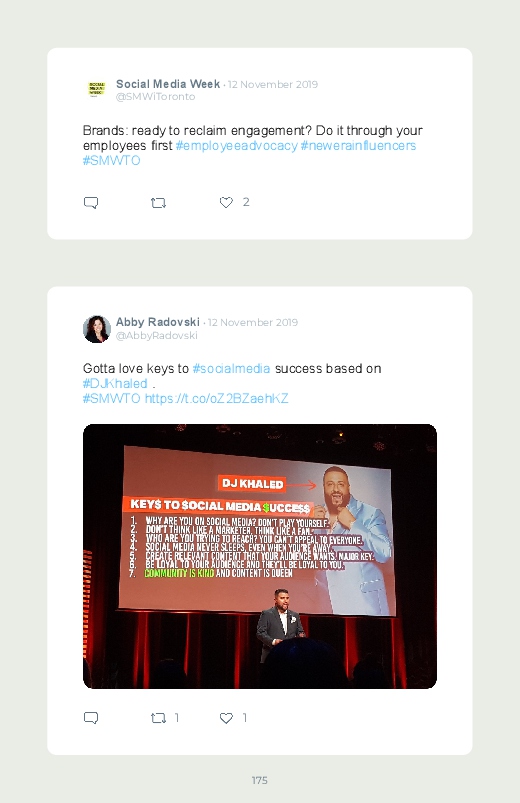Open the #socialmedia hashtag
The height and width of the screenshot is (803, 520).
(x=231, y=368)
